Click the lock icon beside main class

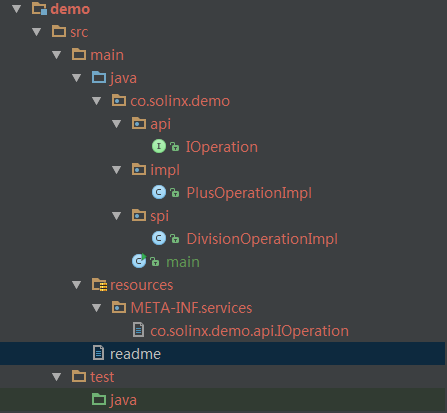(x=155, y=262)
